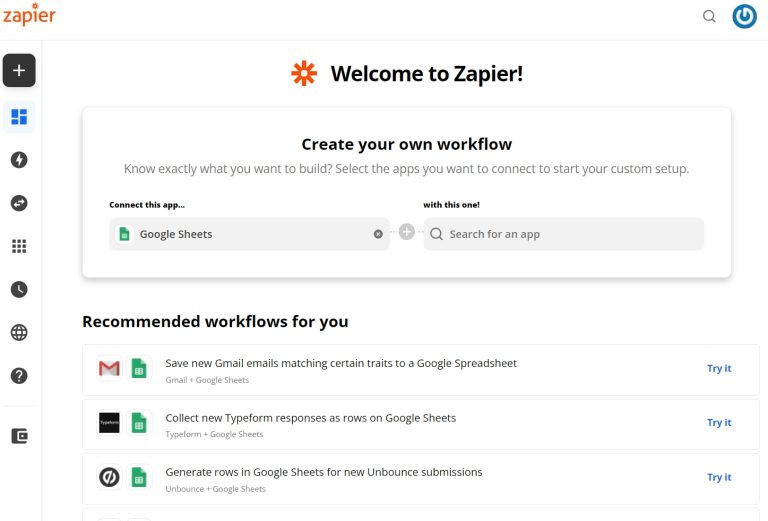Open Transfers arrows icon in sidebar
The width and height of the screenshot is (768, 521).
tap(19, 203)
